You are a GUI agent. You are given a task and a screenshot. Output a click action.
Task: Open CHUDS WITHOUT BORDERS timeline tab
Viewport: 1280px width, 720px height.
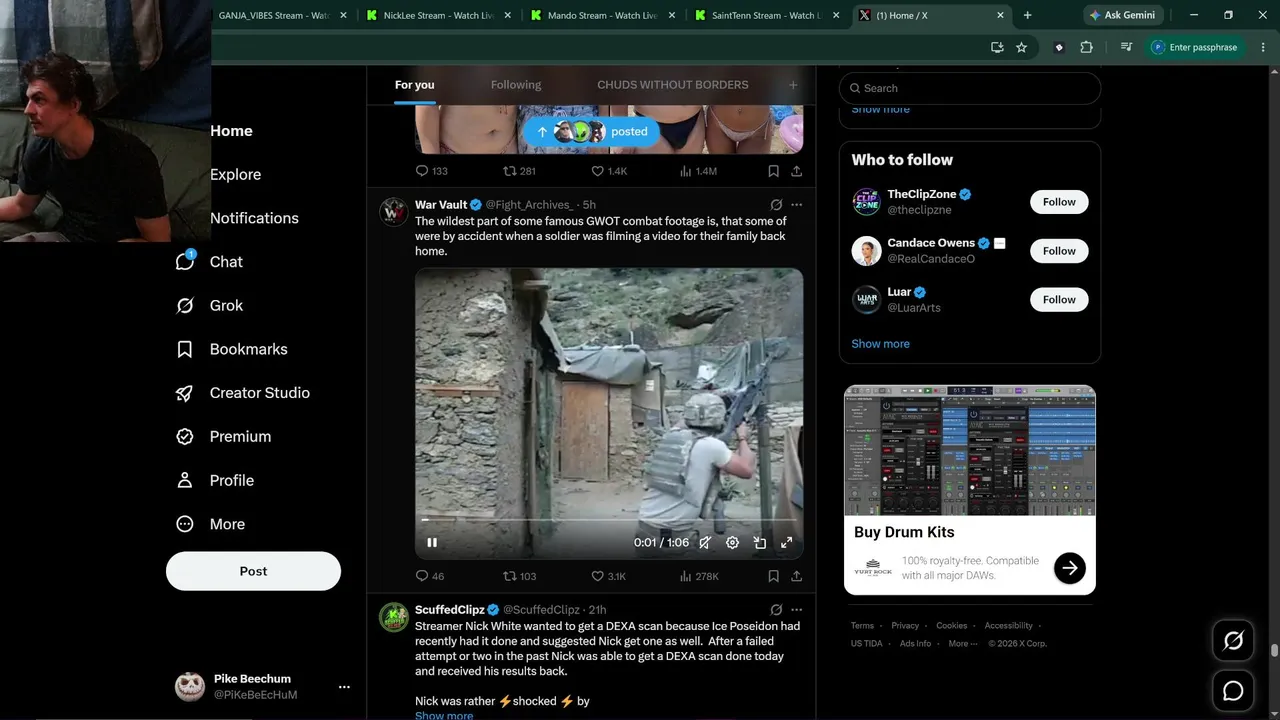[x=673, y=85]
